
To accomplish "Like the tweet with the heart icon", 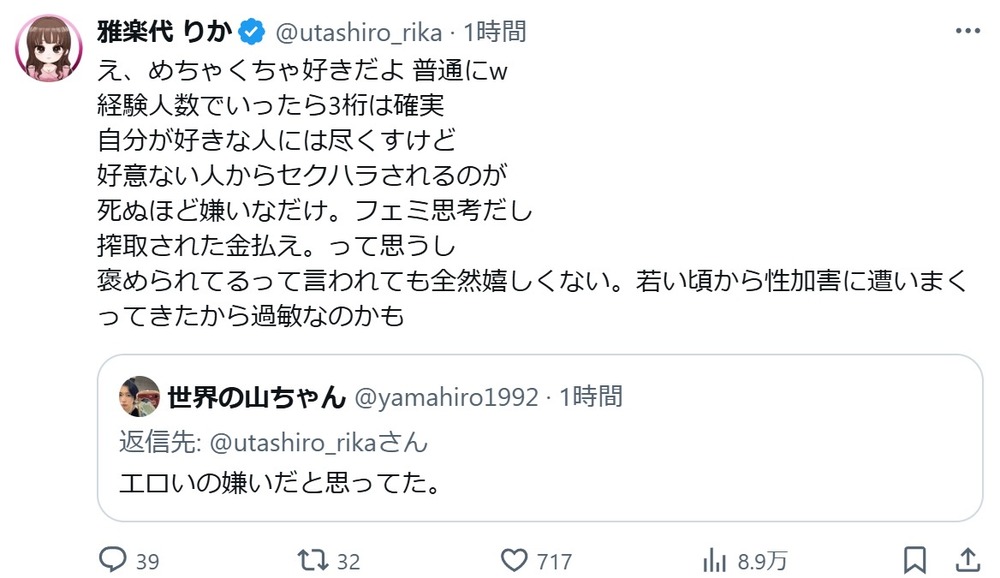I will [513, 560].
